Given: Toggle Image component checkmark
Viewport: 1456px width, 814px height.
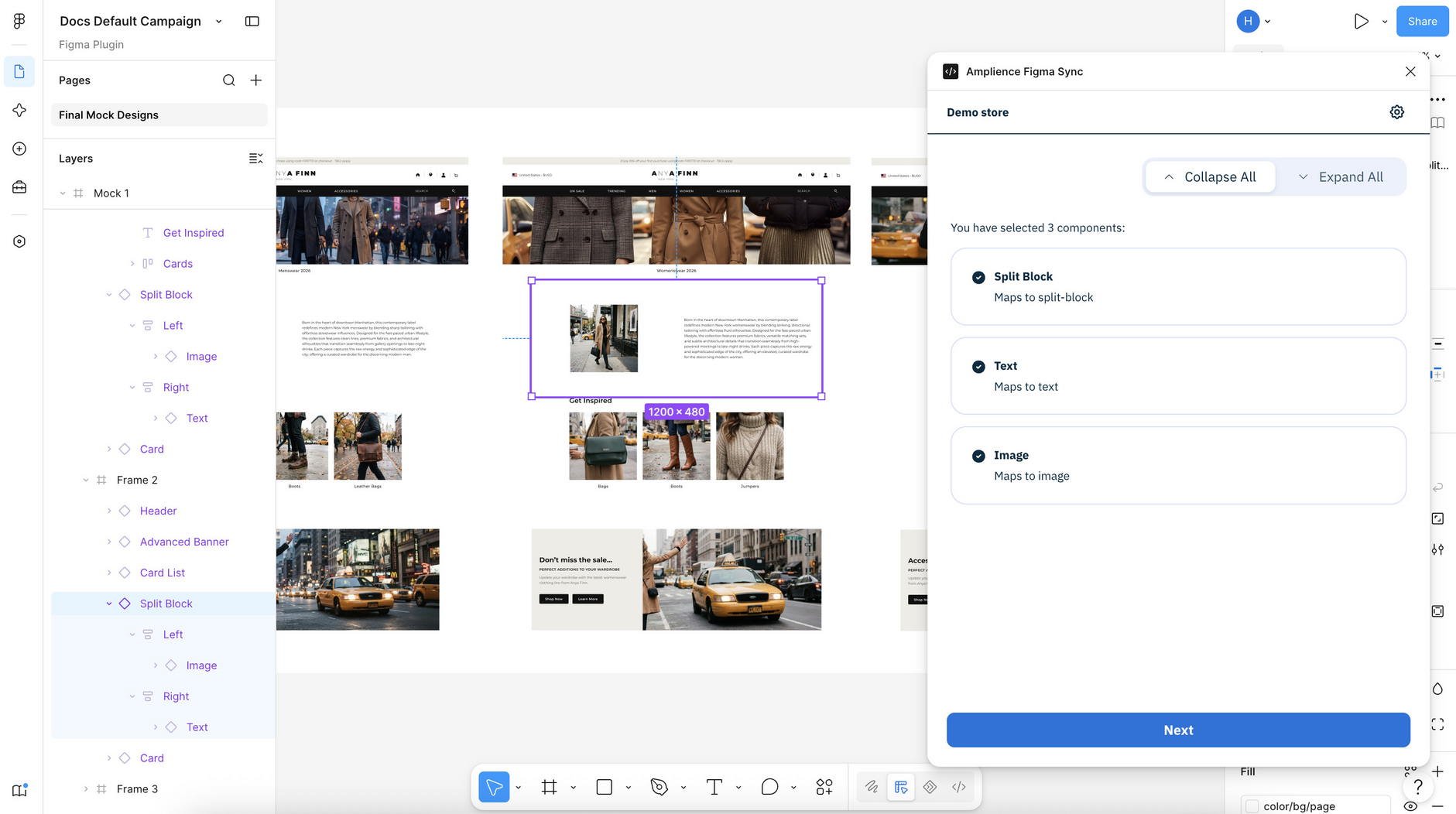Looking at the screenshot, I should pos(978,456).
